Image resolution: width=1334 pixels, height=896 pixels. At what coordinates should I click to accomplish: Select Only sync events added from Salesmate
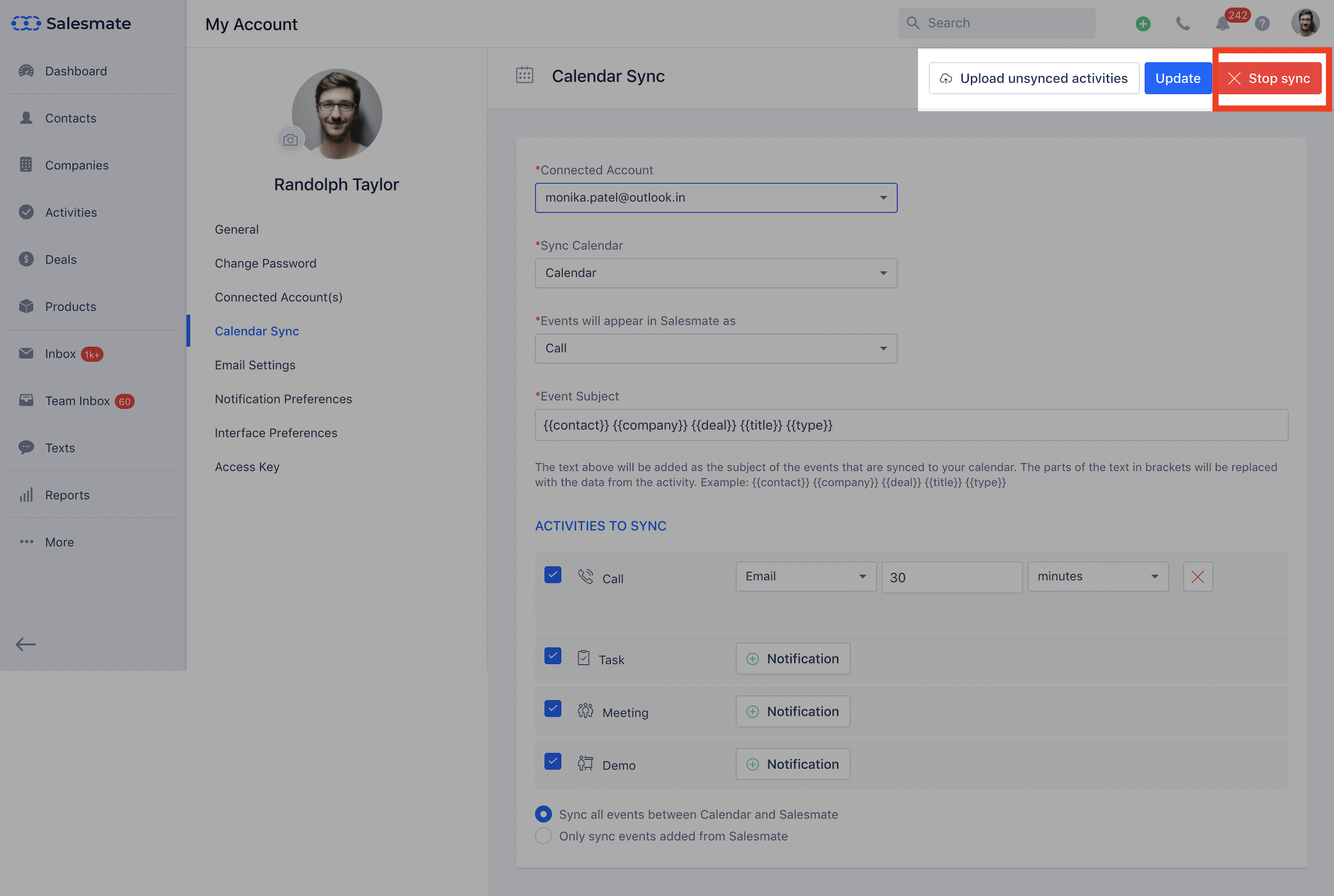(x=544, y=836)
